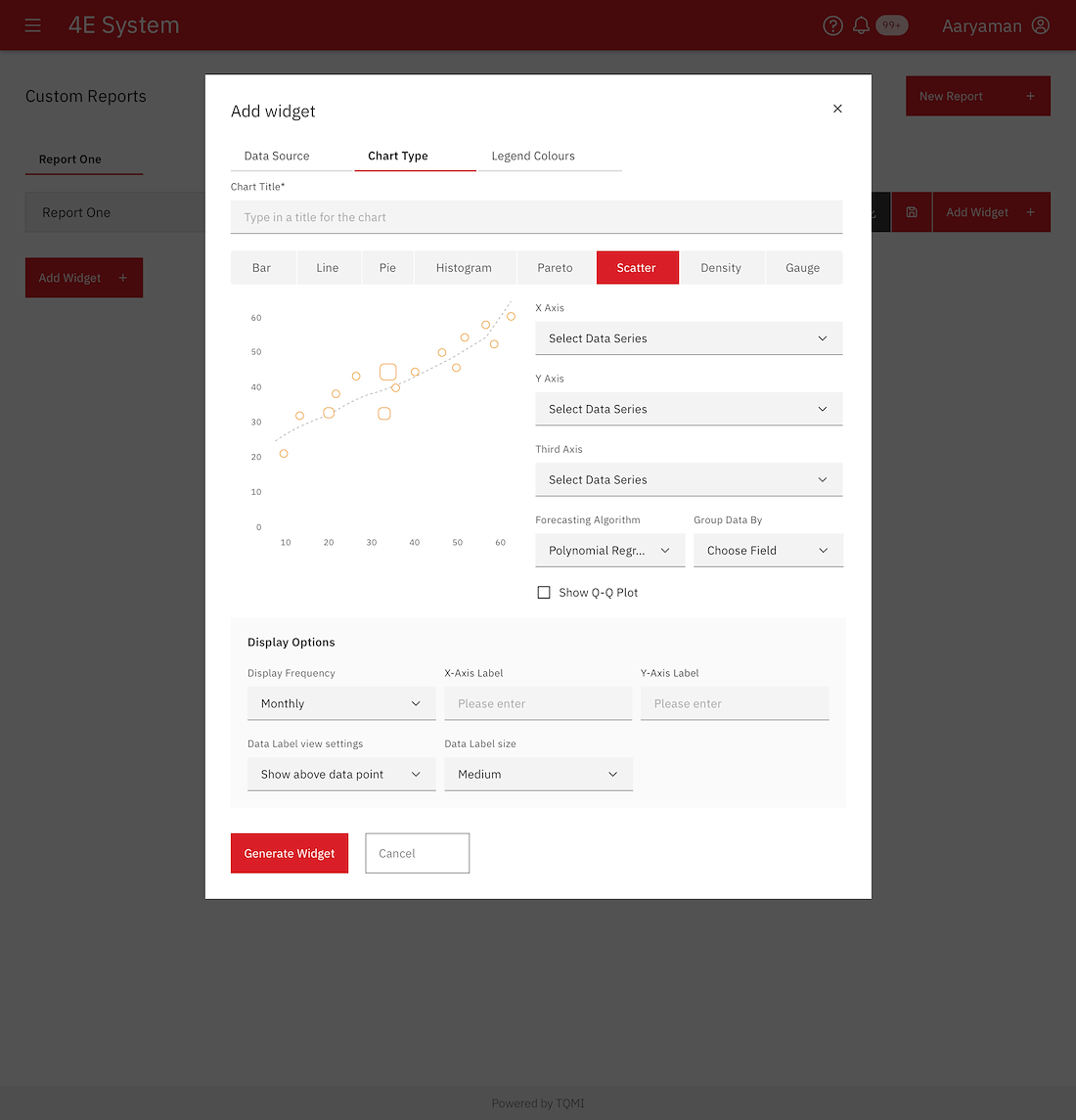Choose the Density chart type
The width and height of the screenshot is (1076, 1120).
point(721,268)
